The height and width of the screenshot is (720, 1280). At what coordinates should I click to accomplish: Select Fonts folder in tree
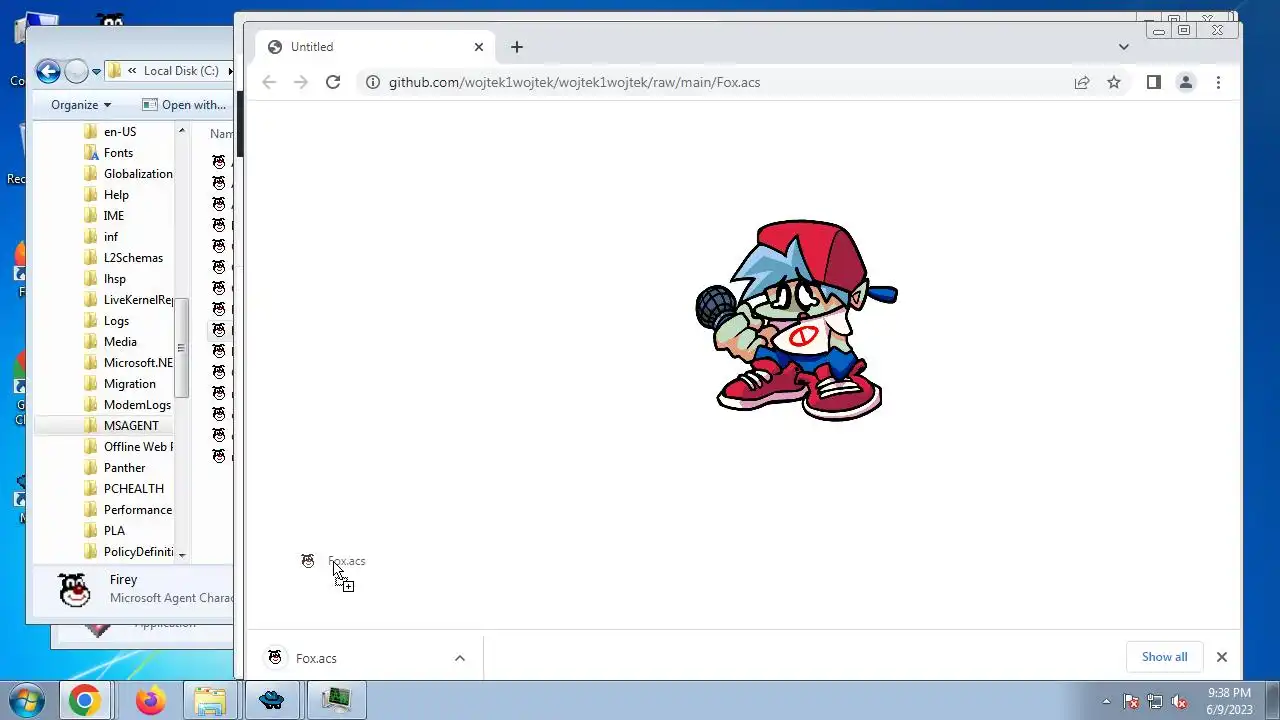click(x=118, y=152)
